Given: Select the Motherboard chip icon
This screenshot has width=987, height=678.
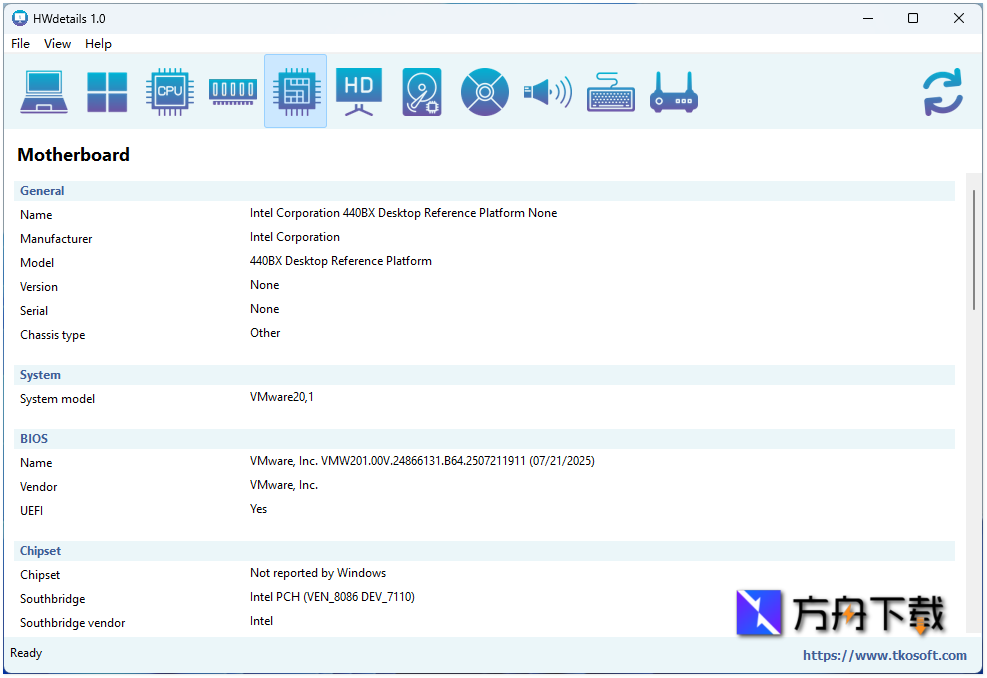Looking at the screenshot, I should (x=296, y=92).
